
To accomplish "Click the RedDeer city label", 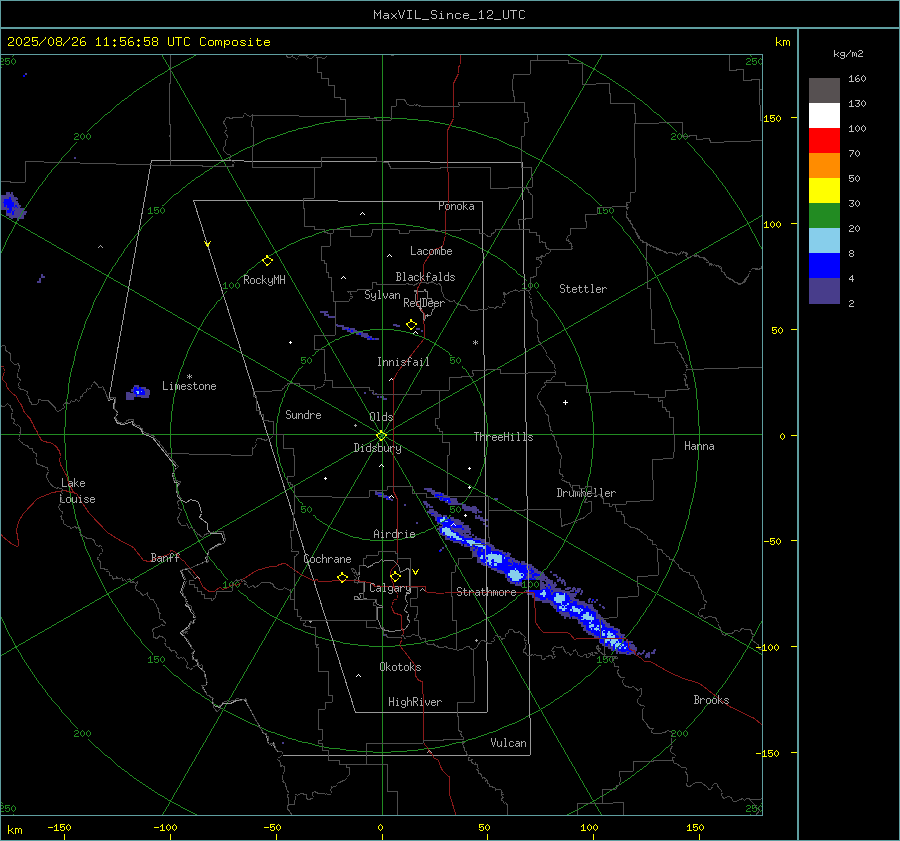I will pyautogui.click(x=424, y=303).
